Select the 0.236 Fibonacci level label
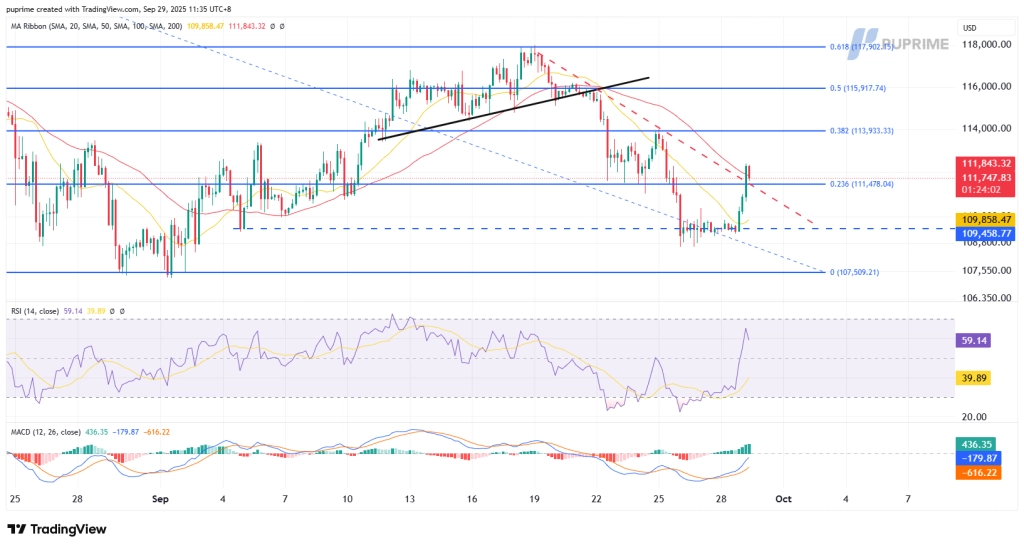Viewport: 1024px width, 548px height. pos(871,184)
